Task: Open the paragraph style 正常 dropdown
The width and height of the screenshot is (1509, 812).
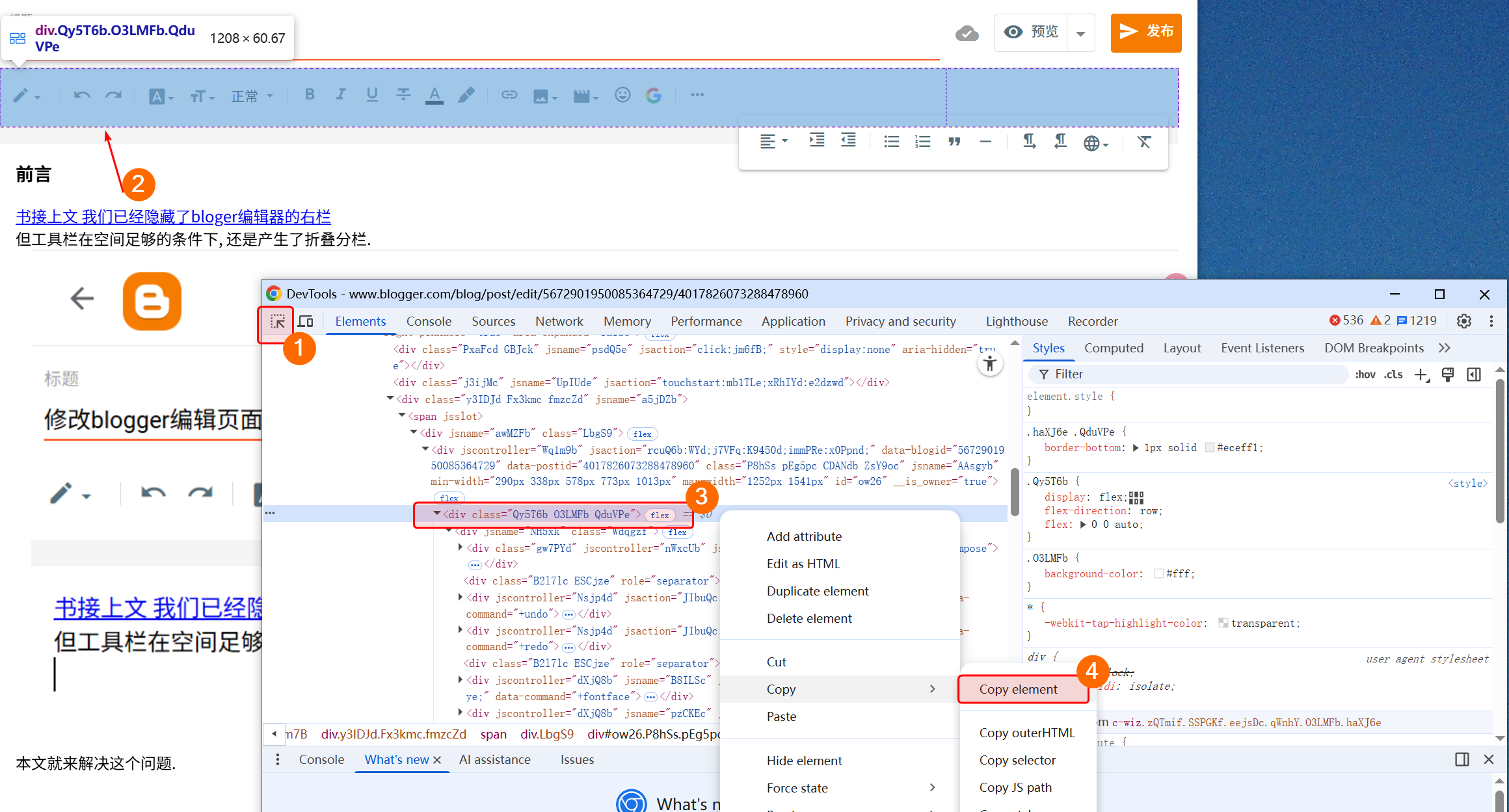Action: (252, 96)
